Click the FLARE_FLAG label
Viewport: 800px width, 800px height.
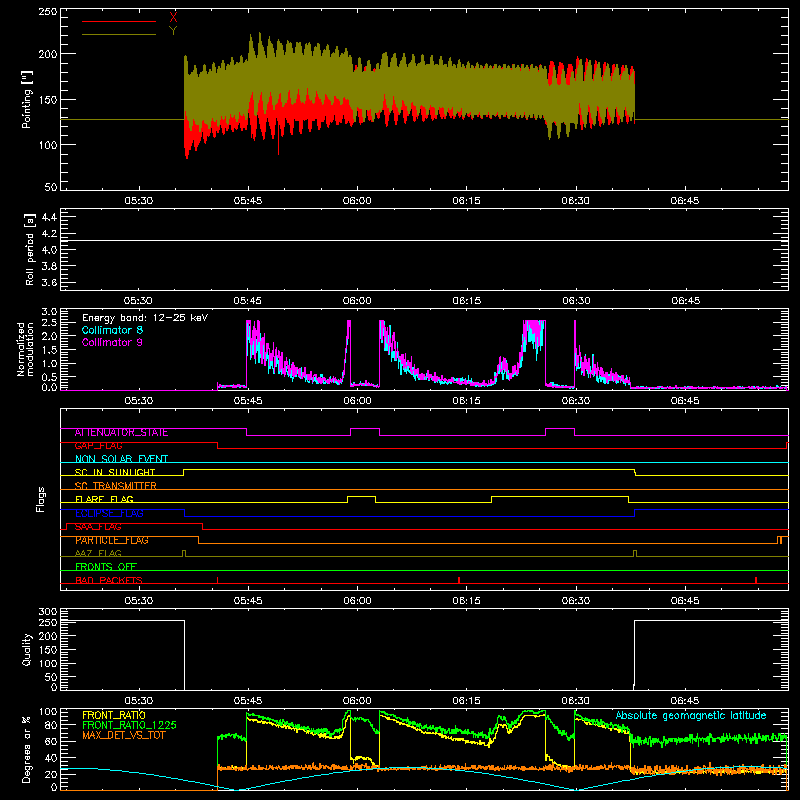[x=104, y=499]
